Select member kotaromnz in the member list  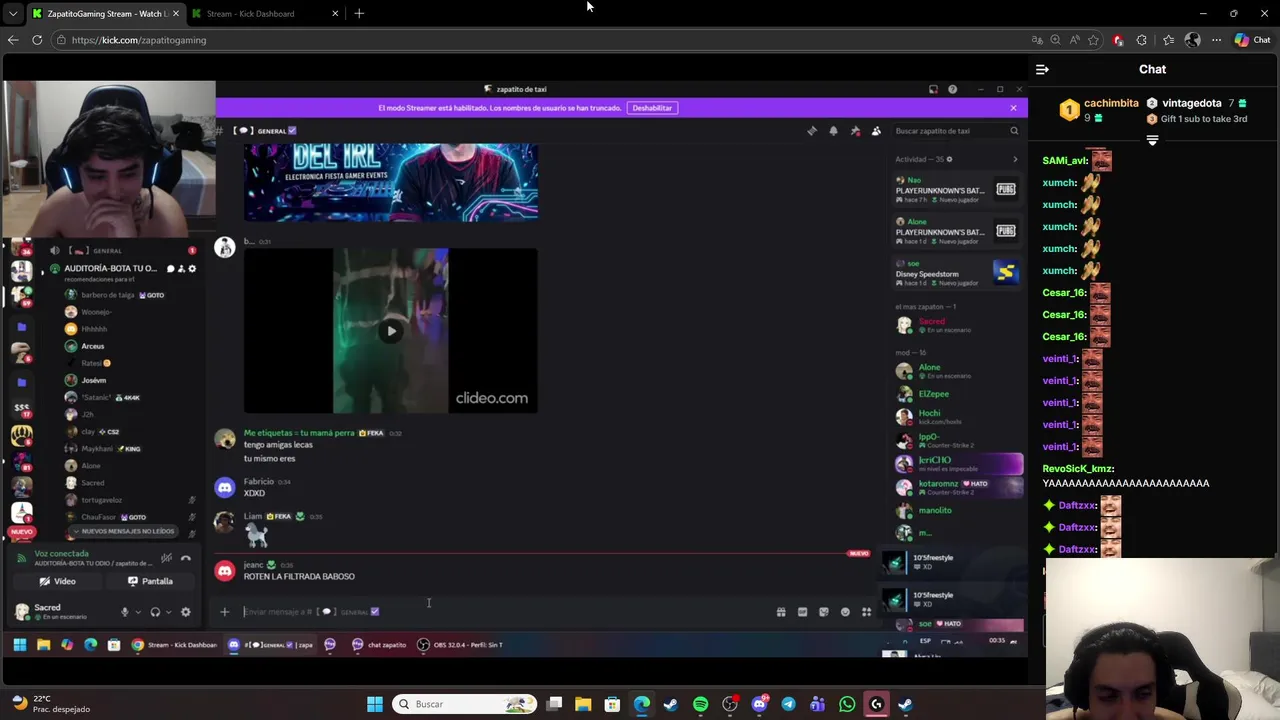(957, 487)
